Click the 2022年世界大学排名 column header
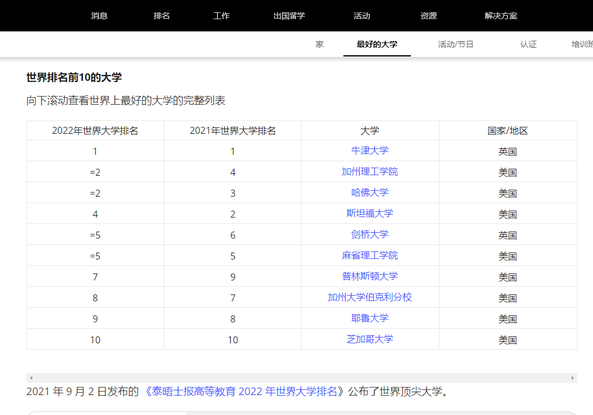593x415 pixels. pyautogui.click(x=95, y=131)
